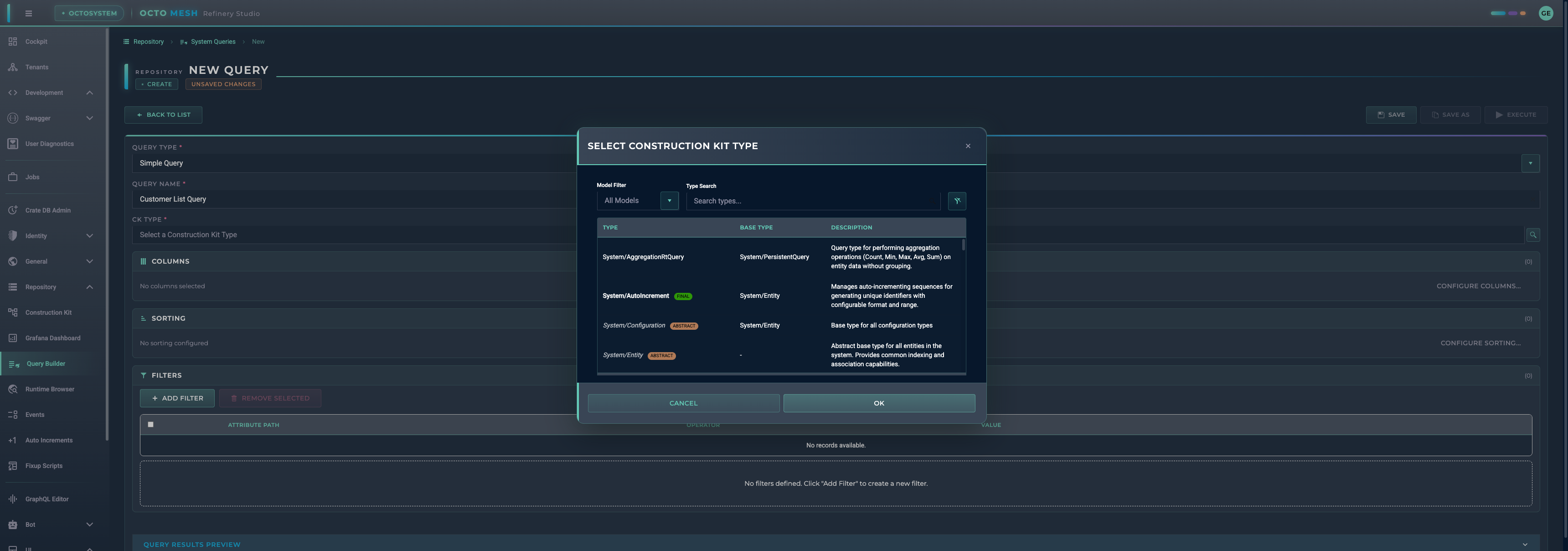The width and height of the screenshot is (1568, 551).
Task: Go to System Queries breadcrumb
Action: point(212,42)
